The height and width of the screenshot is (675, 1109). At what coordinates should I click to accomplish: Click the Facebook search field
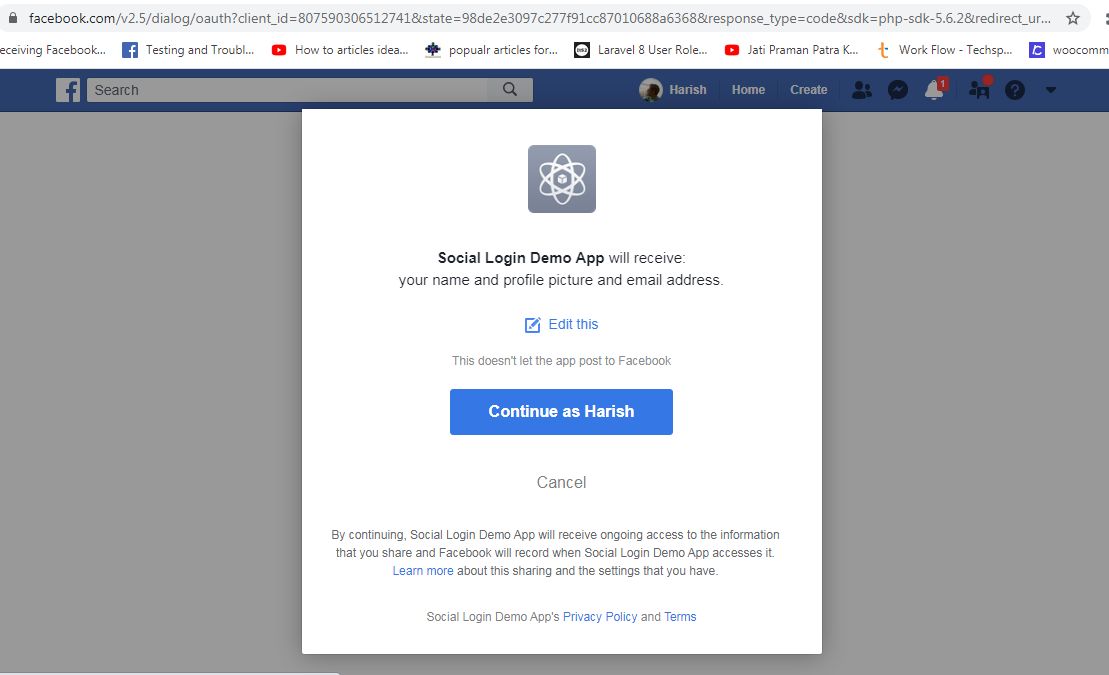pos(287,90)
